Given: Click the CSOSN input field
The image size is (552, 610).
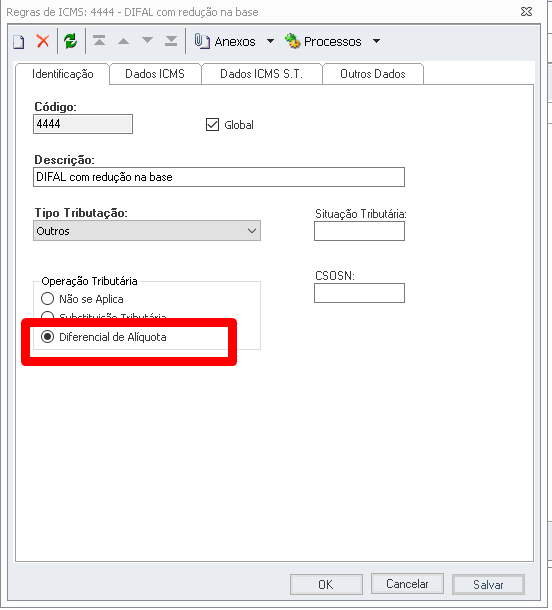Looking at the screenshot, I should (x=359, y=293).
